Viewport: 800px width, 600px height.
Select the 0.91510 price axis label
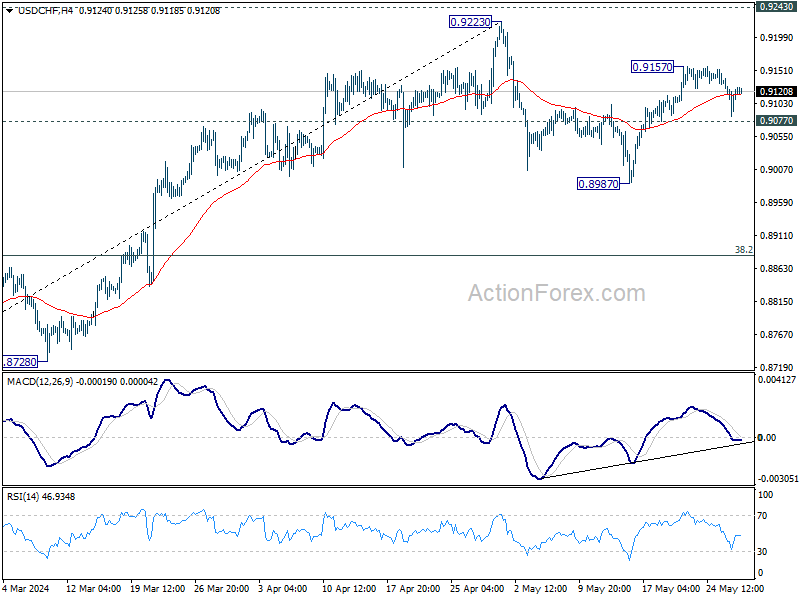[777, 71]
